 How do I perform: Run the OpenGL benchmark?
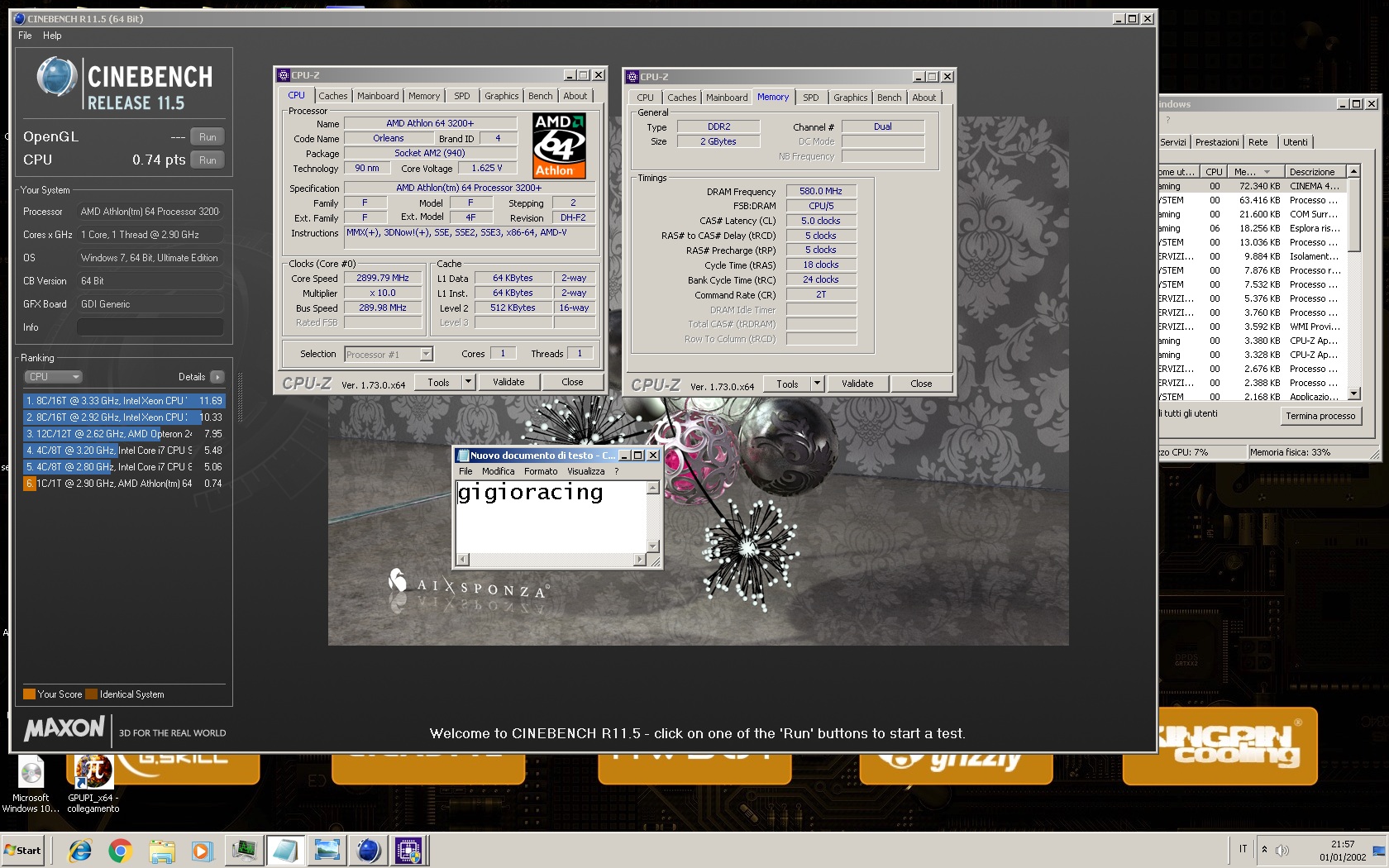point(208,137)
